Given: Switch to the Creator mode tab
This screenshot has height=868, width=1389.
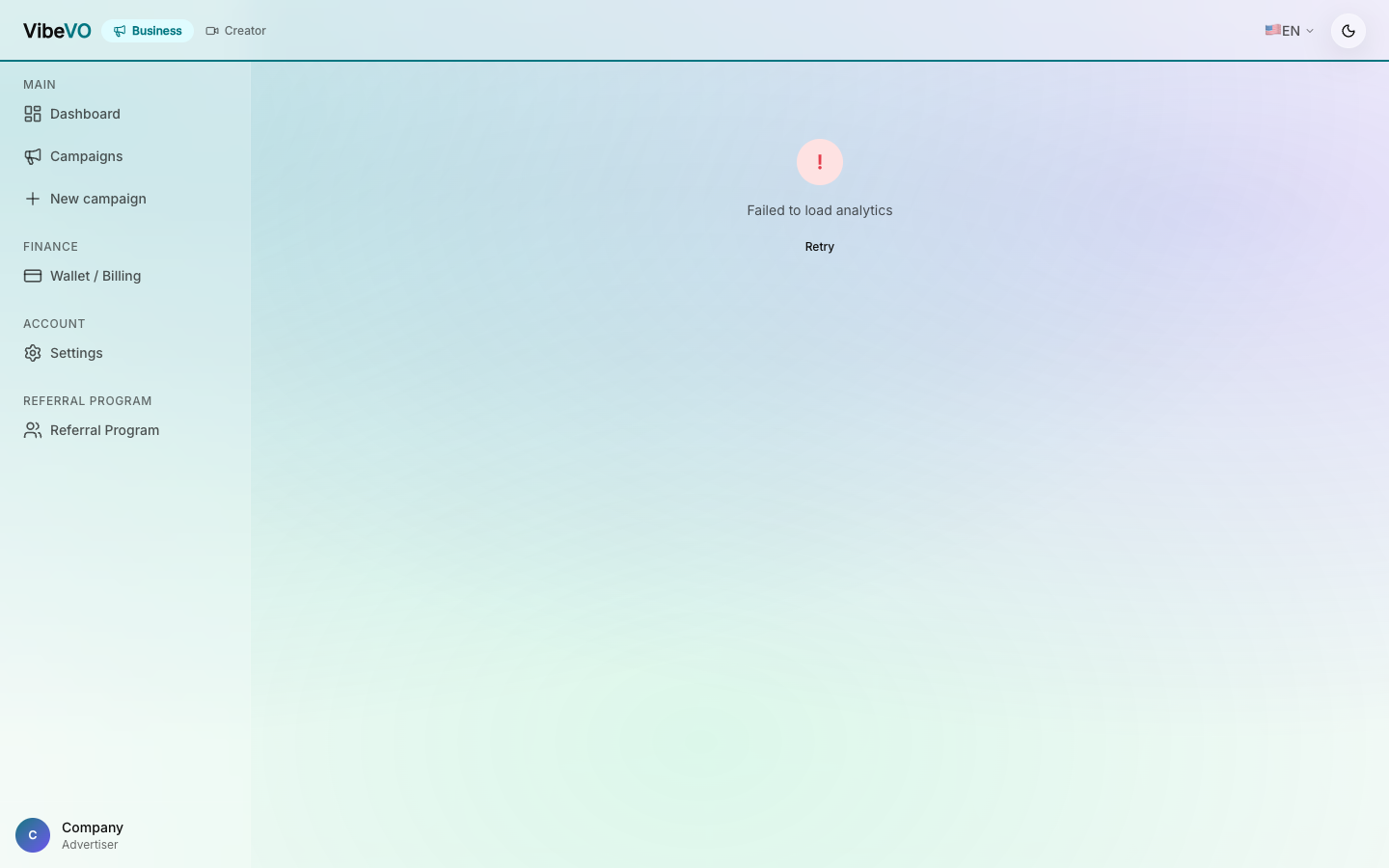Looking at the screenshot, I should tap(236, 31).
